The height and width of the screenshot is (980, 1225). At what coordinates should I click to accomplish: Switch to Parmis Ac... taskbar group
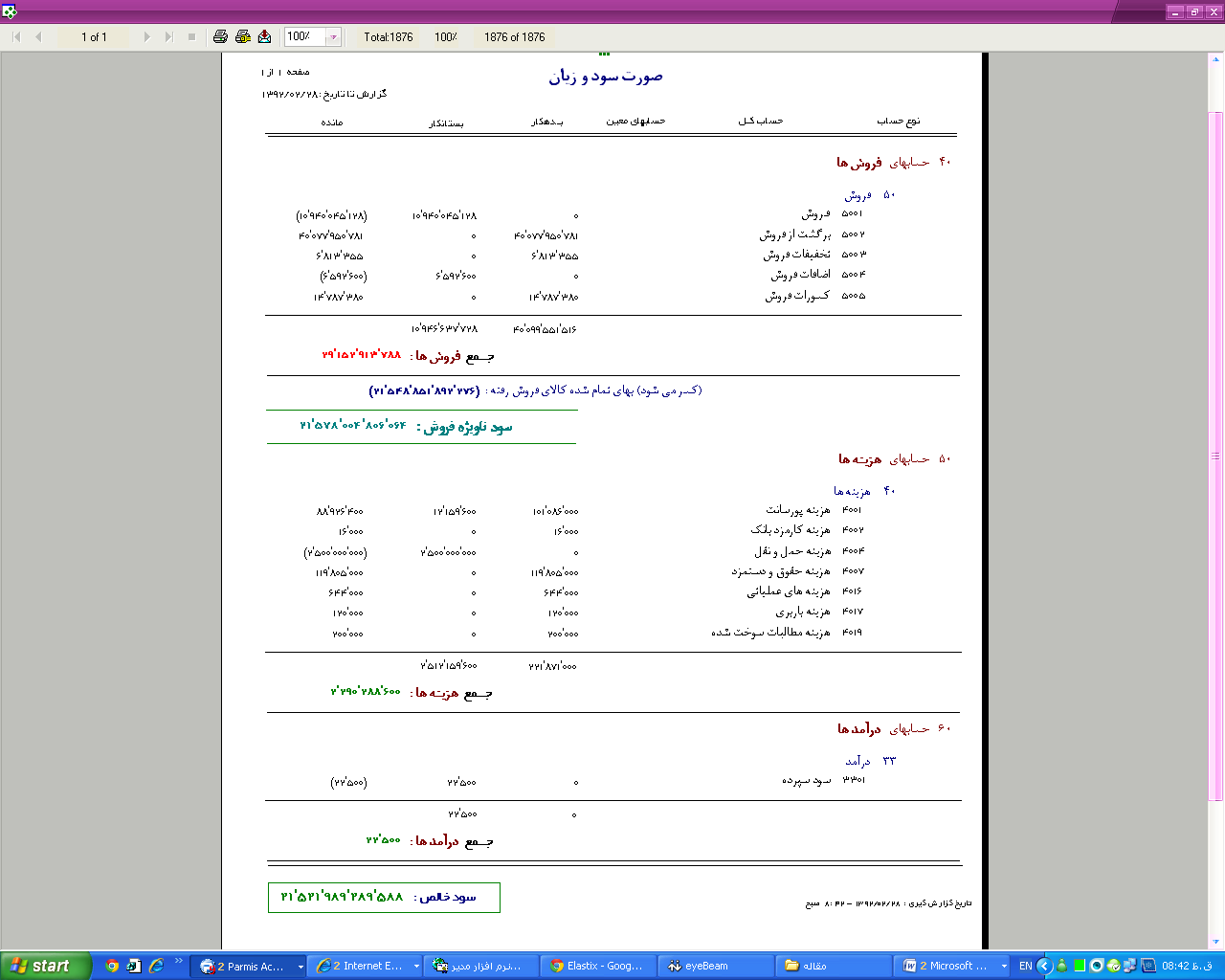(248, 967)
